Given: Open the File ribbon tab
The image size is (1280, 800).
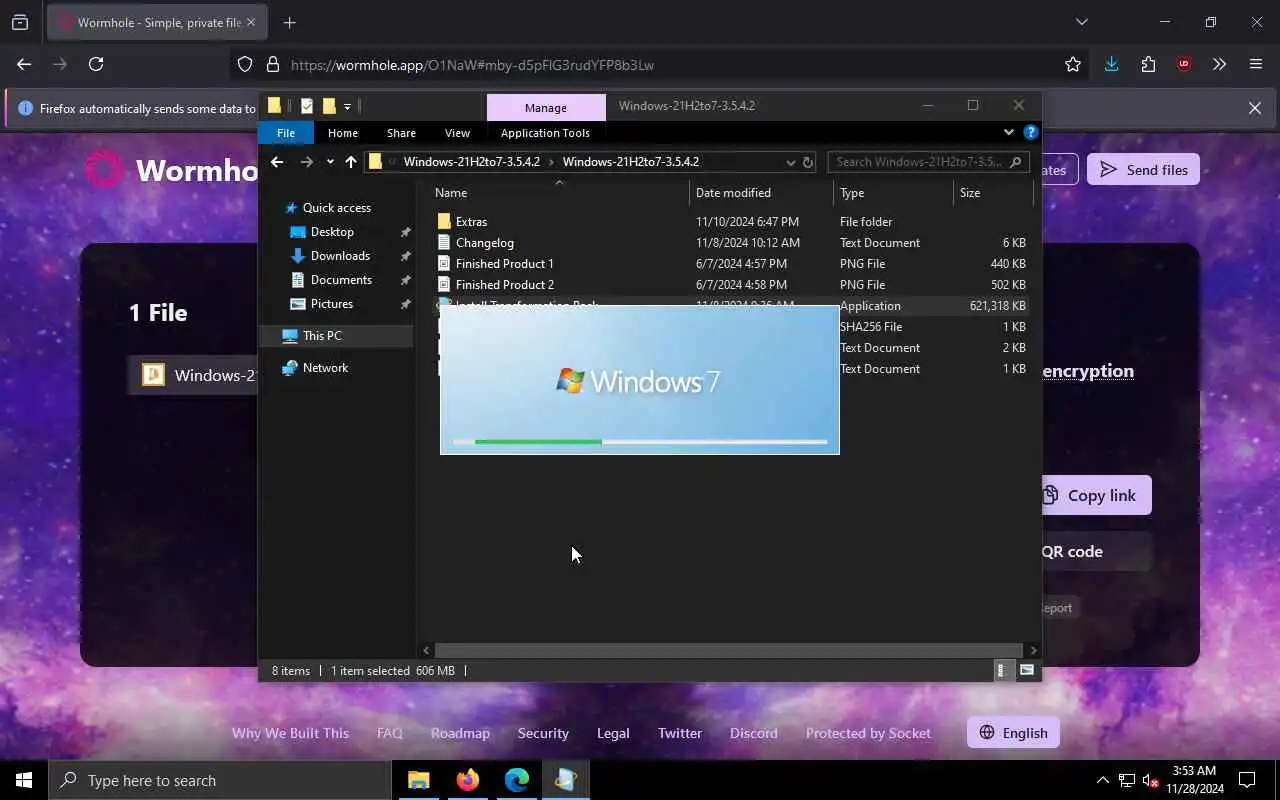Looking at the screenshot, I should [x=286, y=132].
